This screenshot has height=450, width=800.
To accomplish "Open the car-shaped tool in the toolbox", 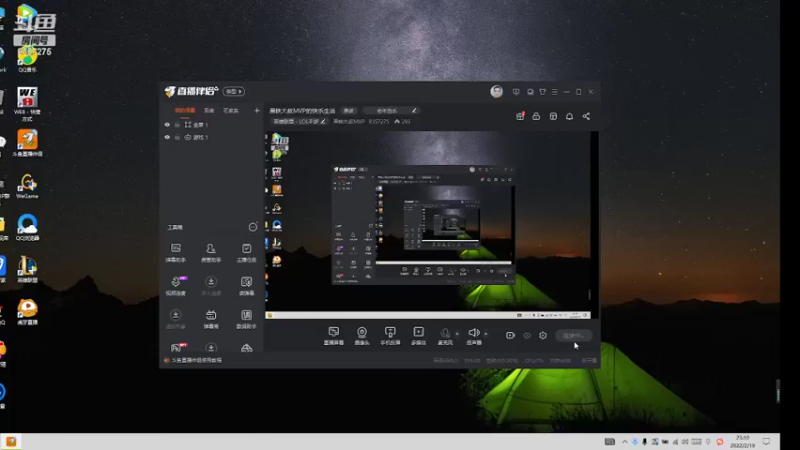I will point(246,348).
